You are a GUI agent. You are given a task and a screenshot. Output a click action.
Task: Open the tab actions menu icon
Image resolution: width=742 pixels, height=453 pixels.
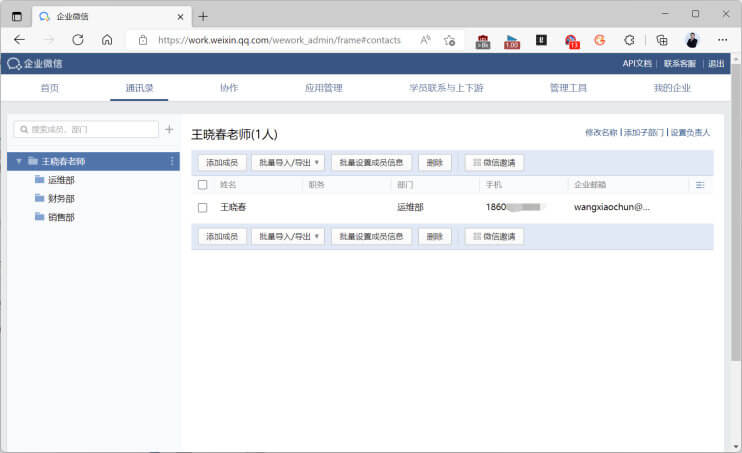17,17
